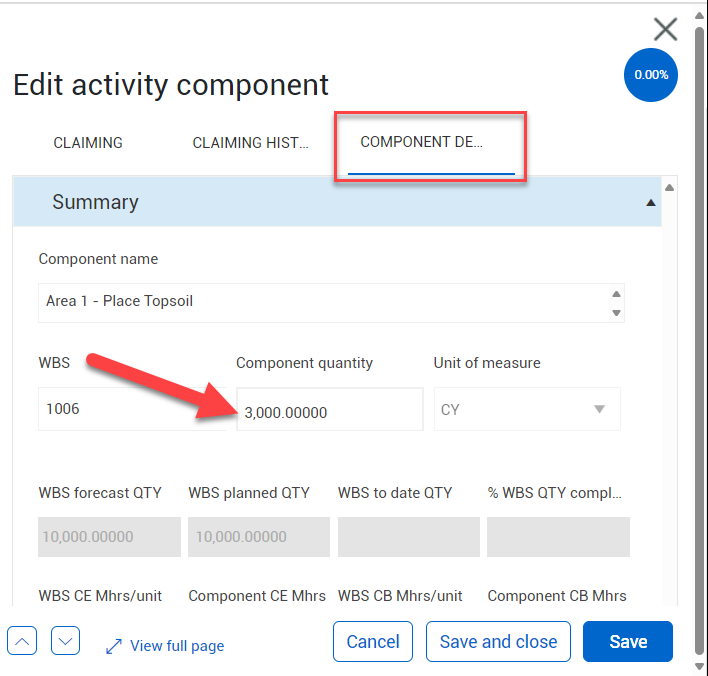
Task: Select the Component Details tab
Action: [421, 142]
